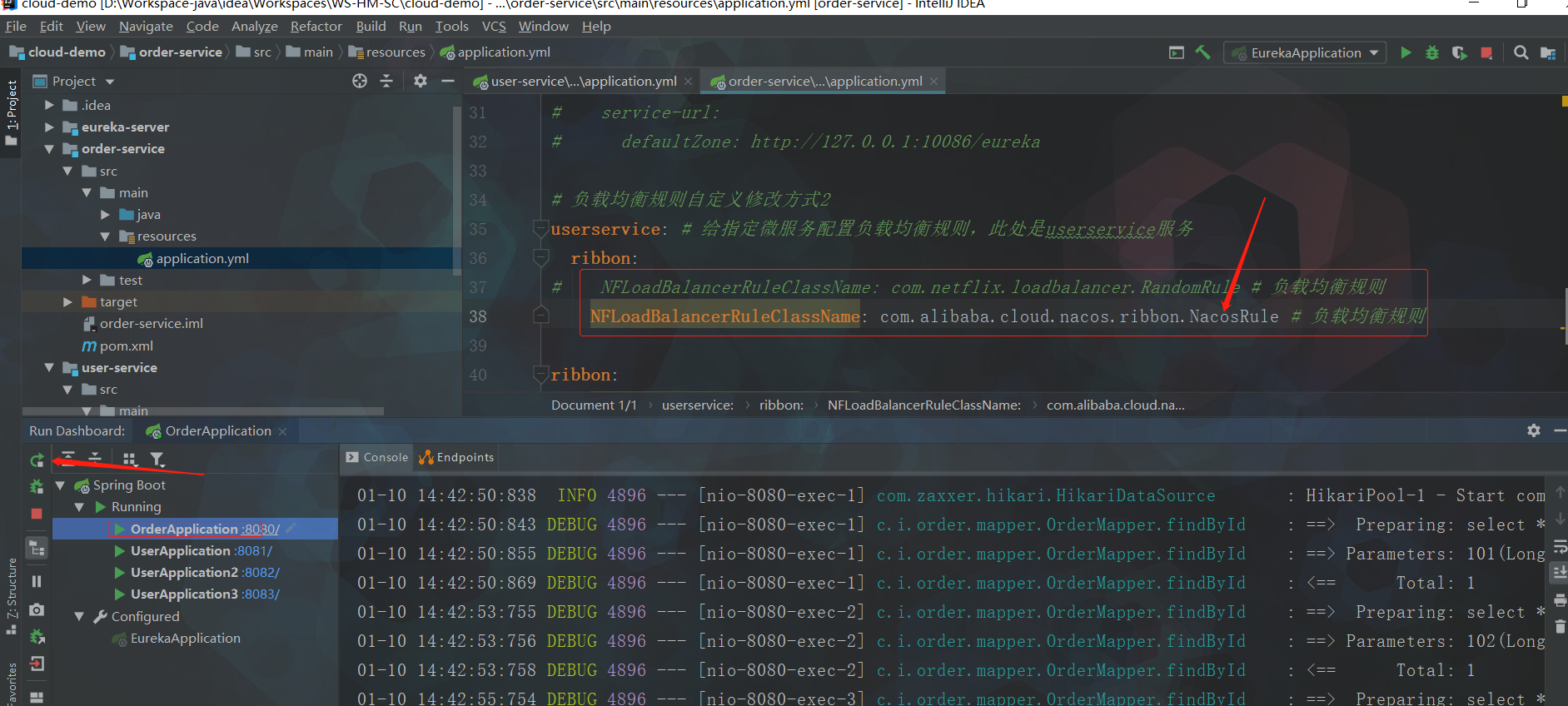Expand all nodes in Run Dashboard tree
The height and width of the screenshot is (706, 1568).
[68, 458]
